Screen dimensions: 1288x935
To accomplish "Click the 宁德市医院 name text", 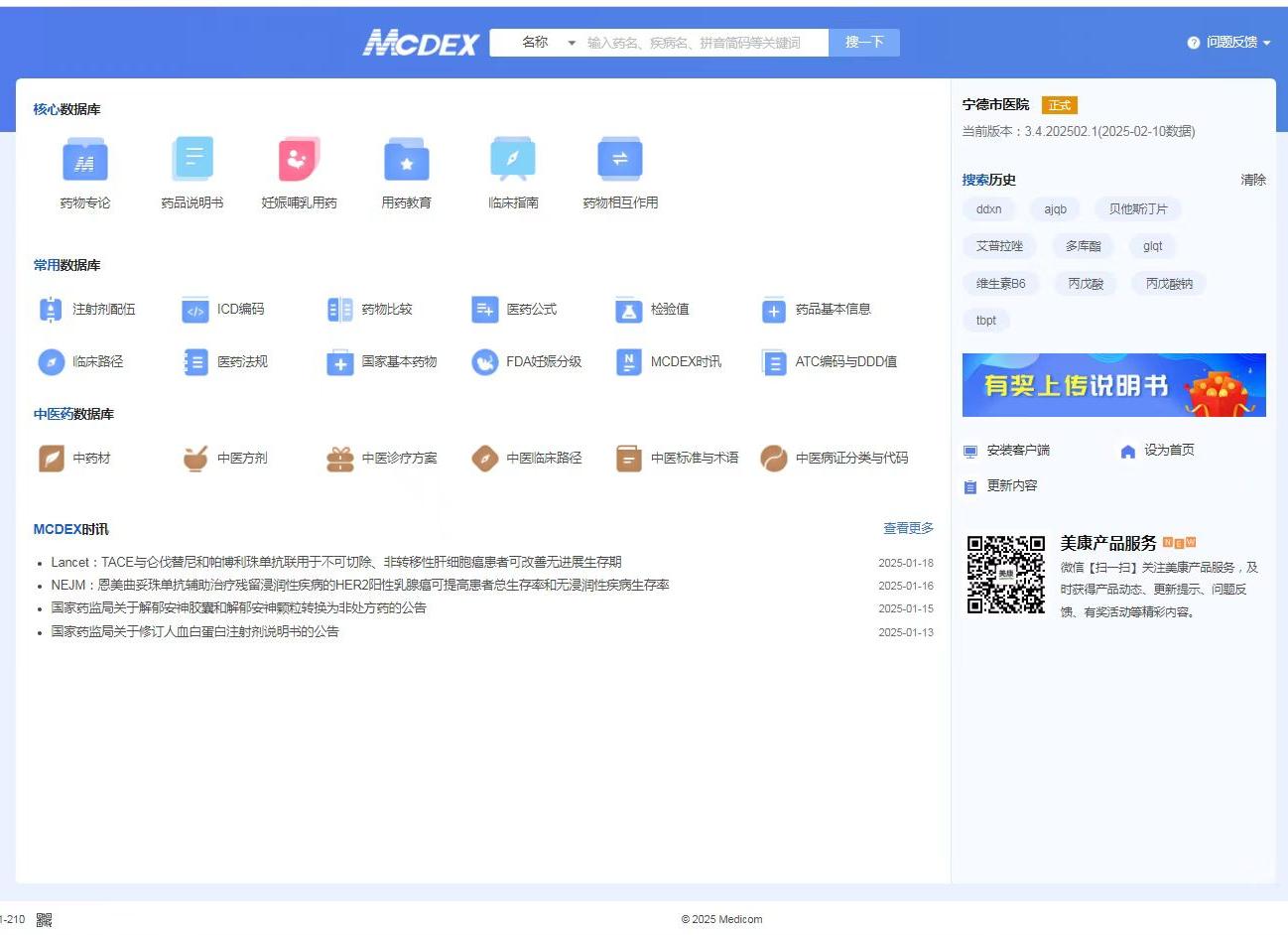I will click(x=995, y=104).
